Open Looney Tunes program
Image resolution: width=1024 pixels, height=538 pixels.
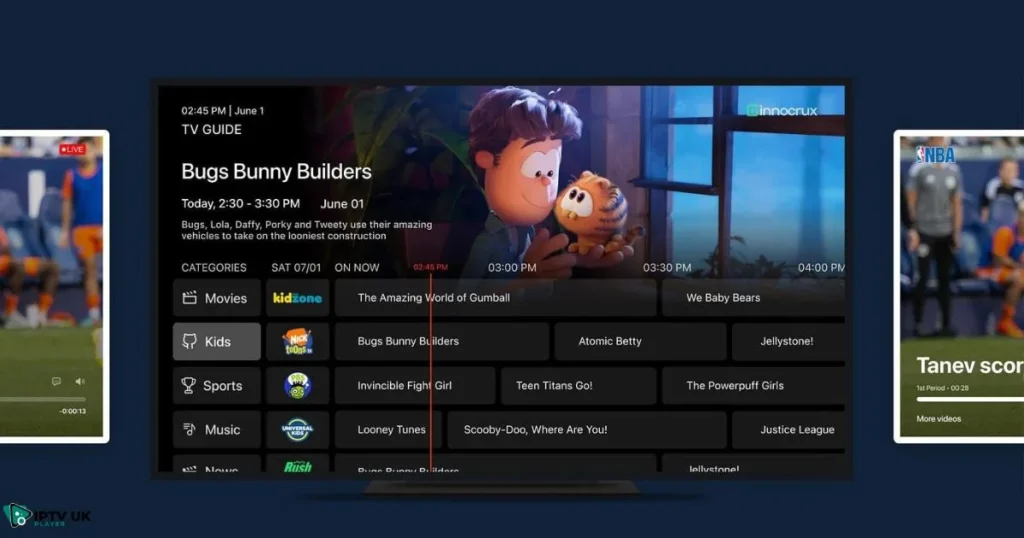(x=388, y=430)
